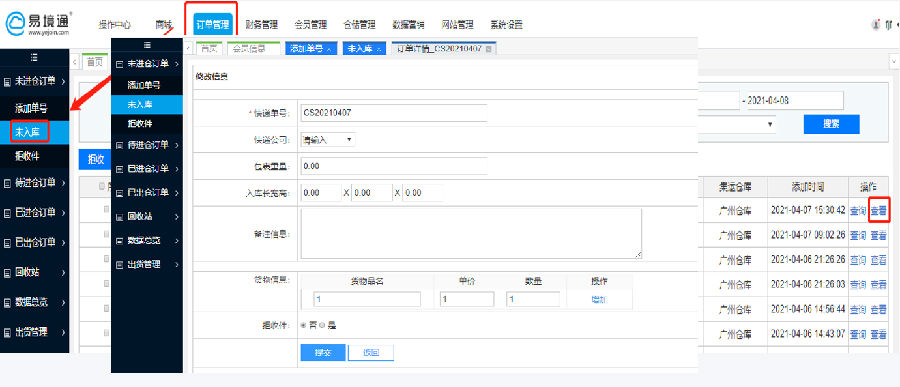Open the user avatar icon menu
The image size is (900, 387).
point(875,25)
